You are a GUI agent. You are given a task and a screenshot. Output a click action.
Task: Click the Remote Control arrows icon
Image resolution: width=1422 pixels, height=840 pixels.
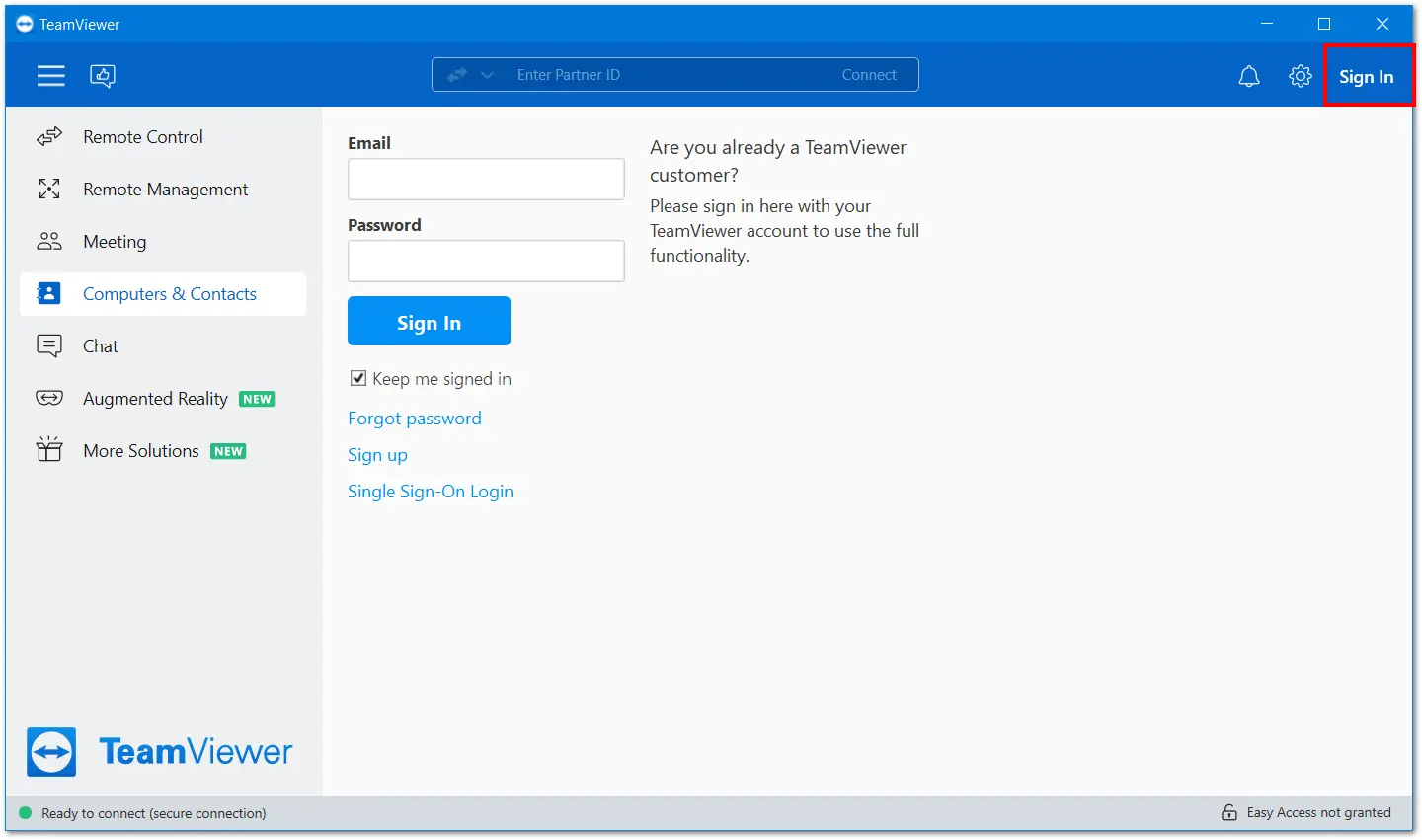tap(49, 137)
